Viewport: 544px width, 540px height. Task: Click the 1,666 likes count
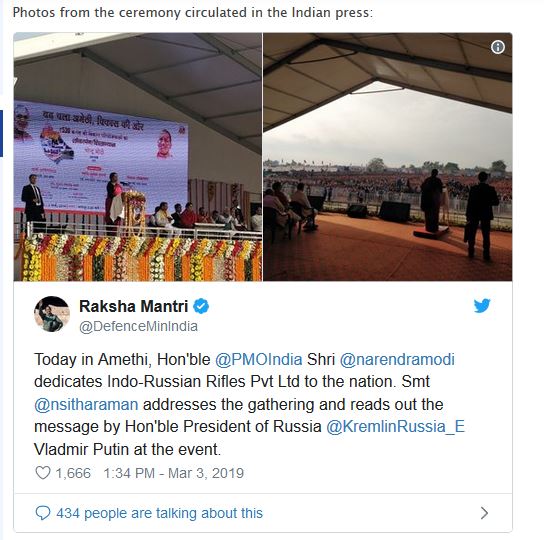pos(73,473)
